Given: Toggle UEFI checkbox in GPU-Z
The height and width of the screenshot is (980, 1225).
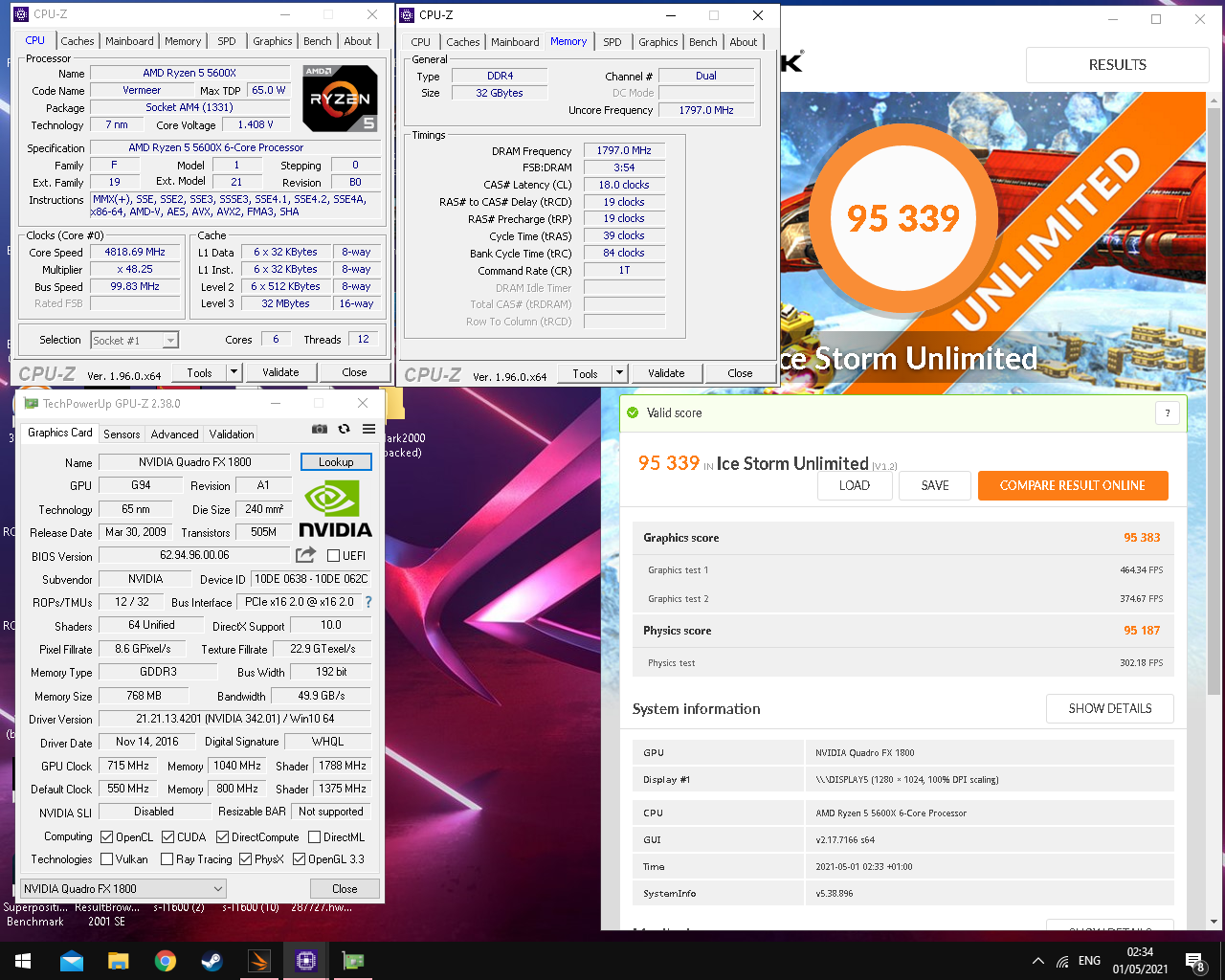Looking at the screenshot, I should point(334,555).
